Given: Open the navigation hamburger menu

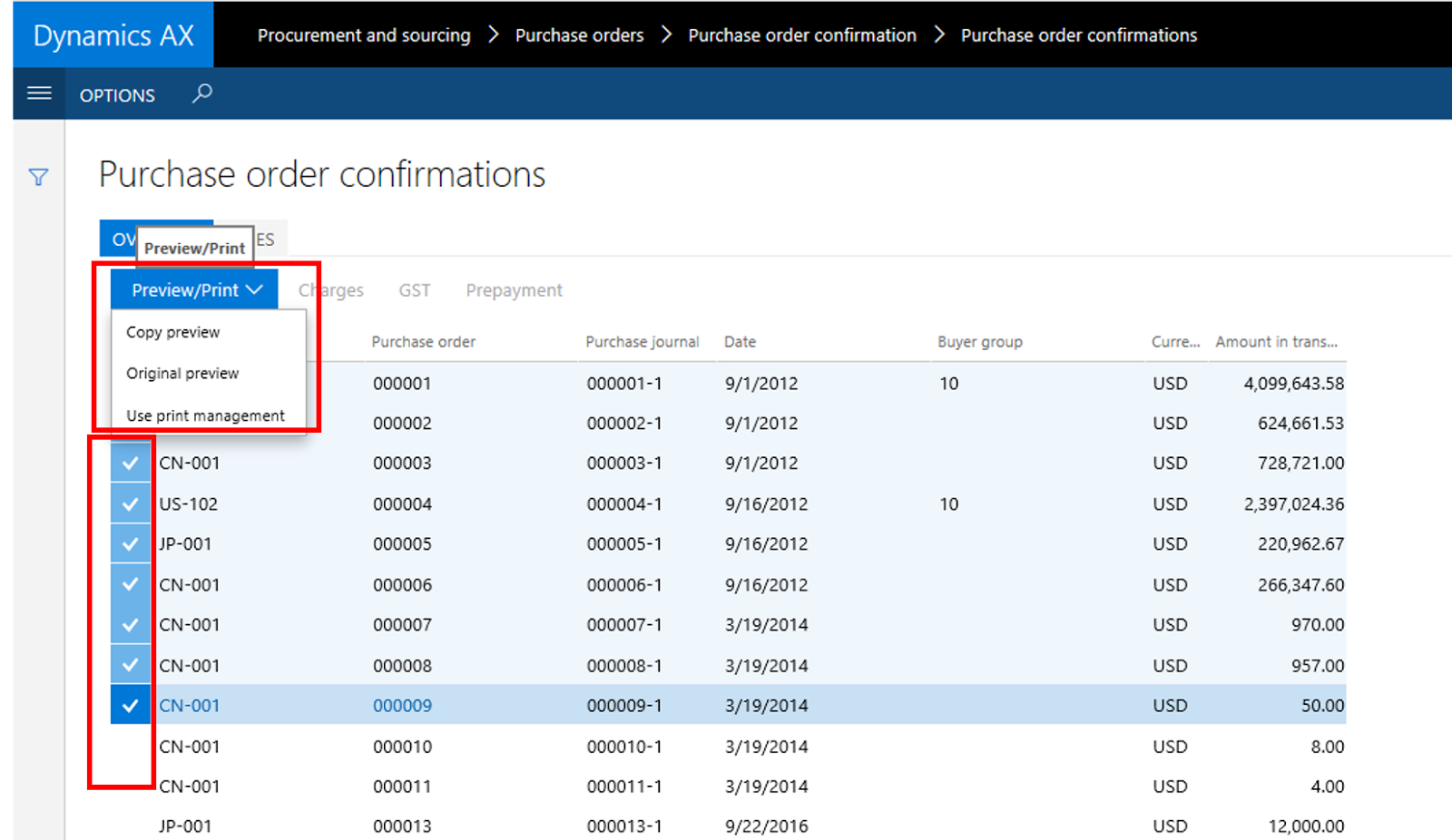Looking at the screenshot, I should (38, 93).
